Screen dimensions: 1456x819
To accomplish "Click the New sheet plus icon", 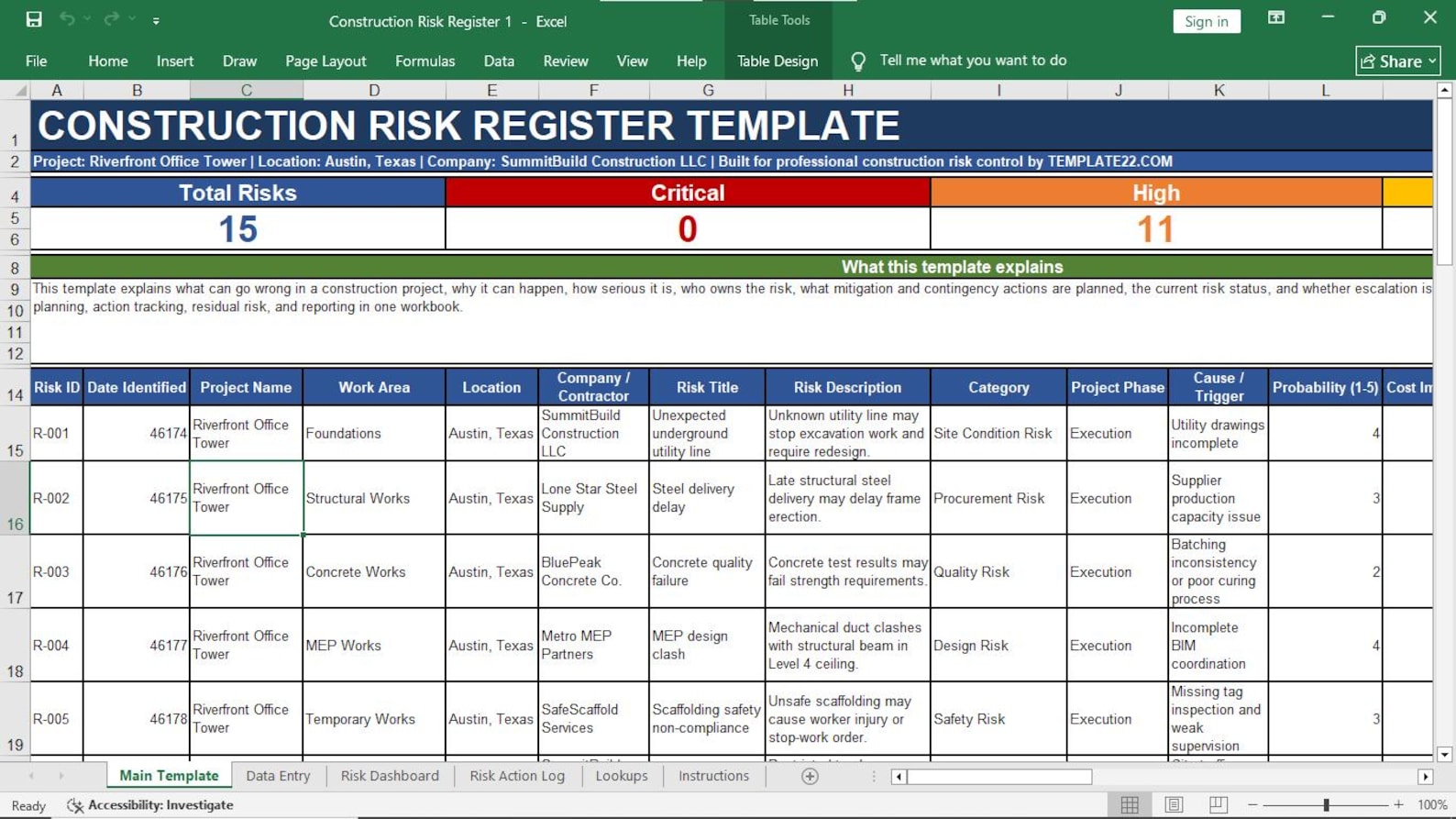I will coord(810,776).
